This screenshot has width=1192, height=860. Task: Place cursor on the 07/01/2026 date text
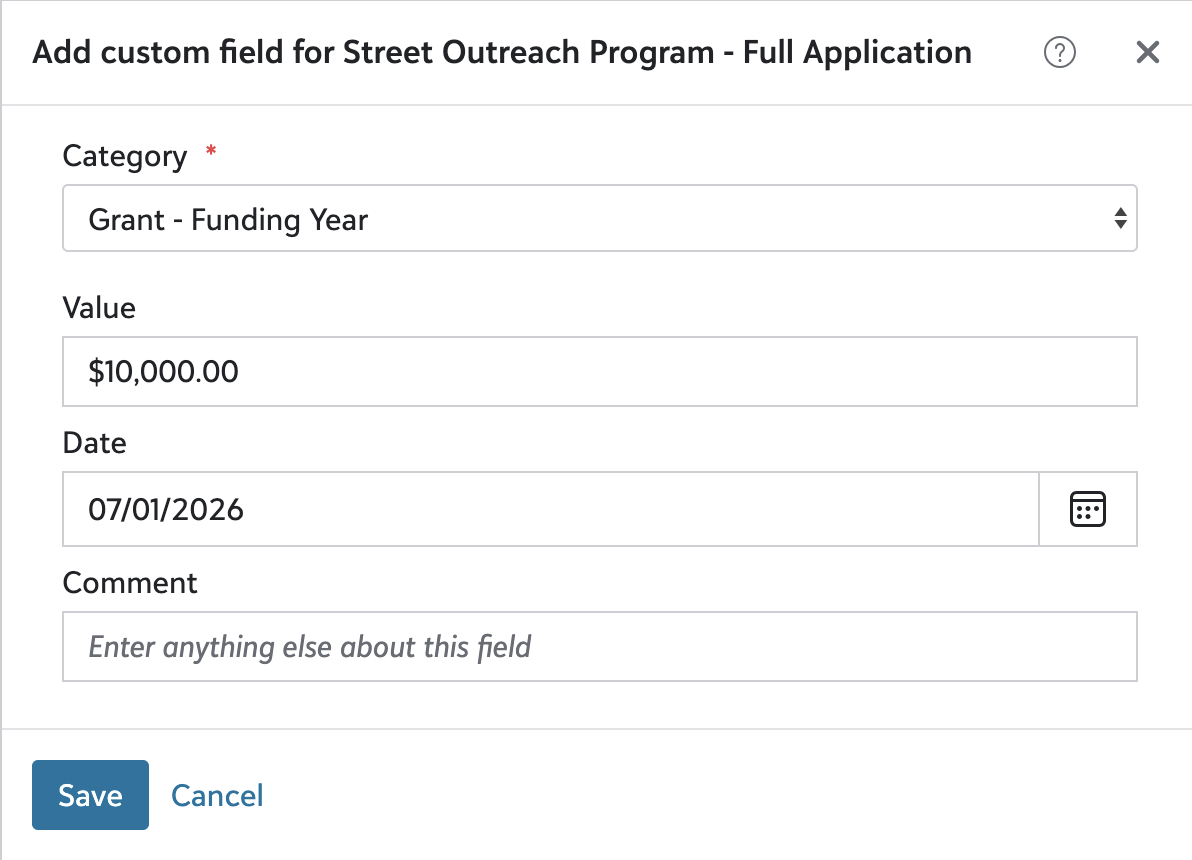166,509
